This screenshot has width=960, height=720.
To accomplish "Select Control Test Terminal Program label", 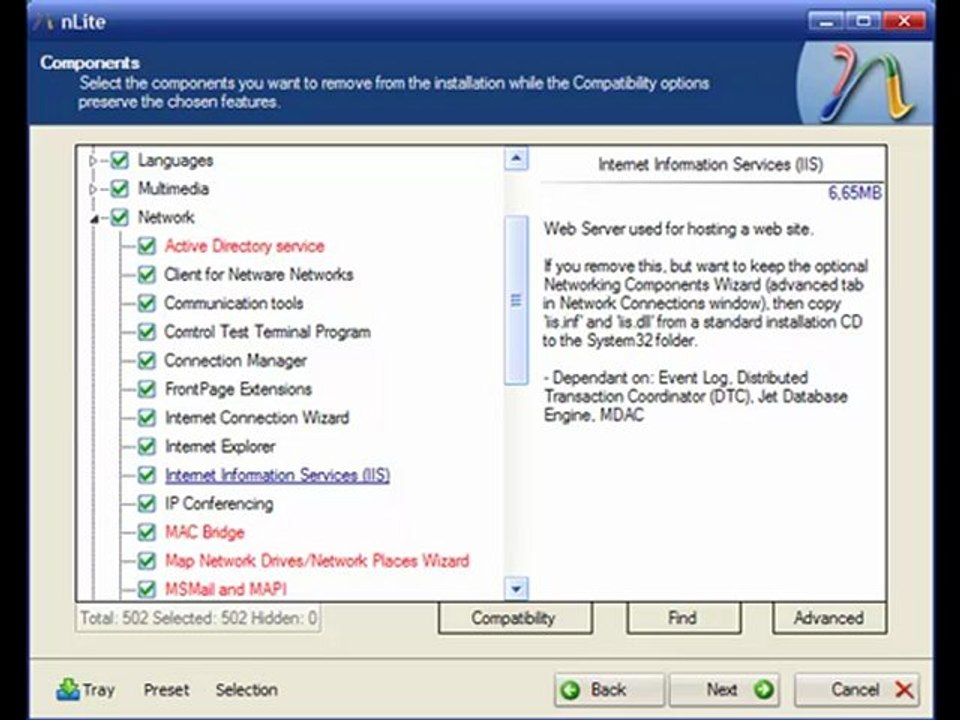I will (x=268, y=332).
